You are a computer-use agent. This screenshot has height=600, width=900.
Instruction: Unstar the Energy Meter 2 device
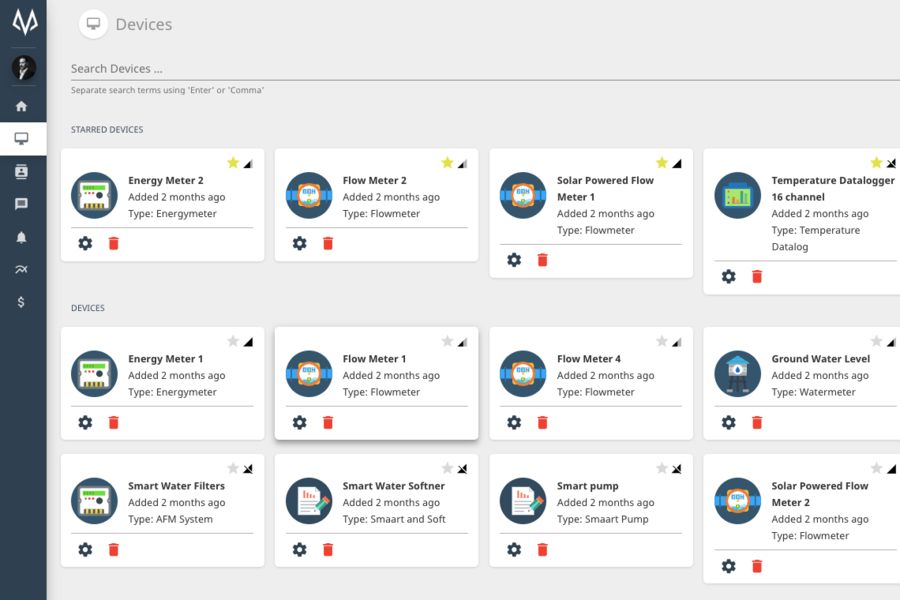click(x=233, y=163)
